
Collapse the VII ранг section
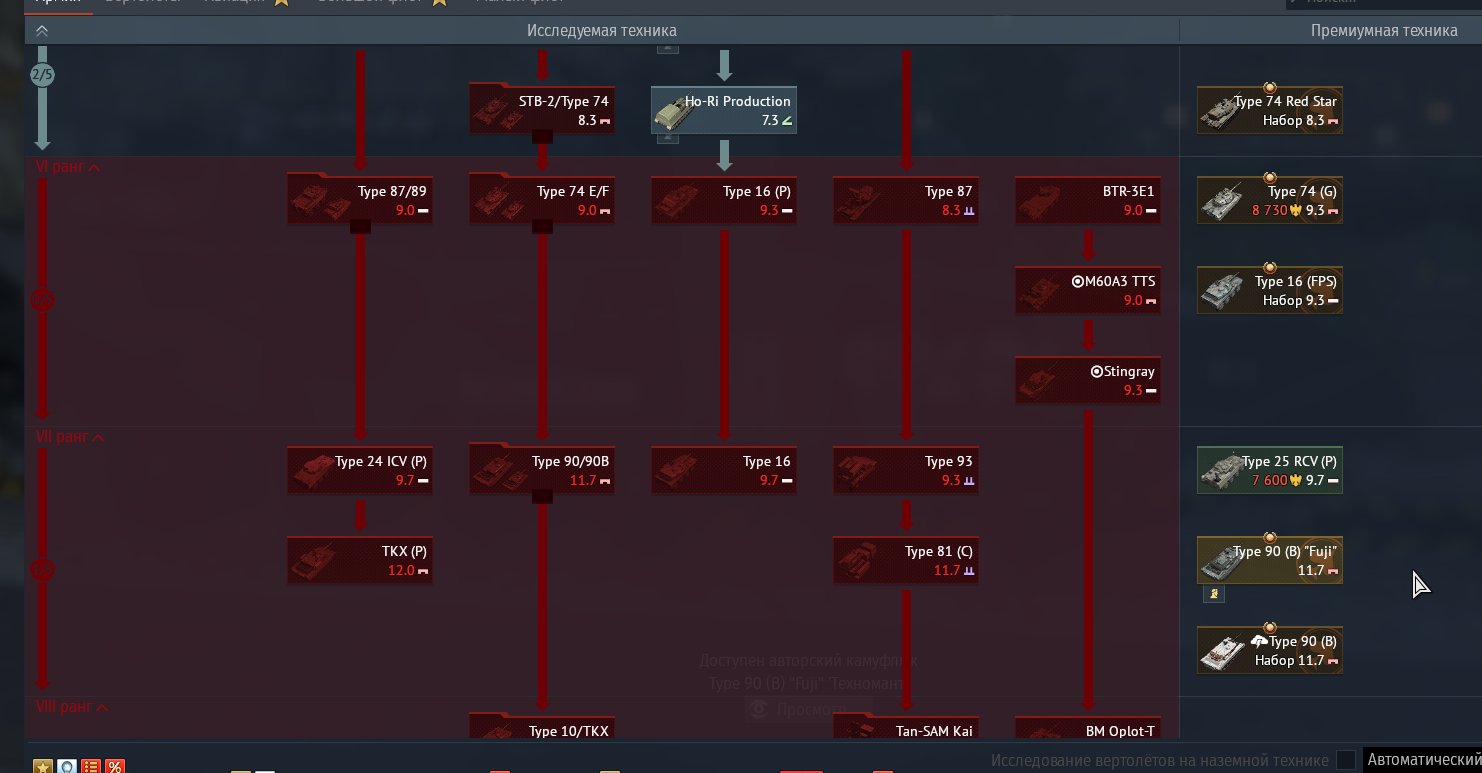coord(71,437)
